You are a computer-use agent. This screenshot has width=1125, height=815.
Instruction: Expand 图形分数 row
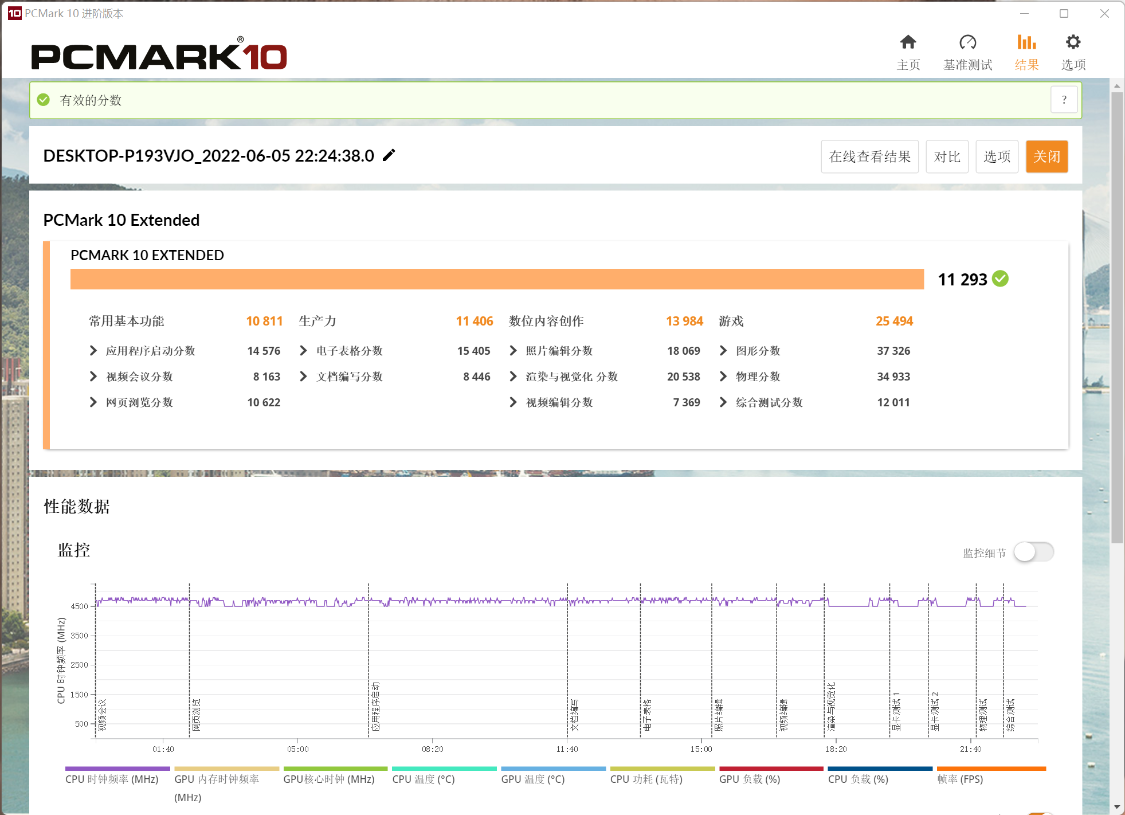pyautogui.click(x=723, y=350)
